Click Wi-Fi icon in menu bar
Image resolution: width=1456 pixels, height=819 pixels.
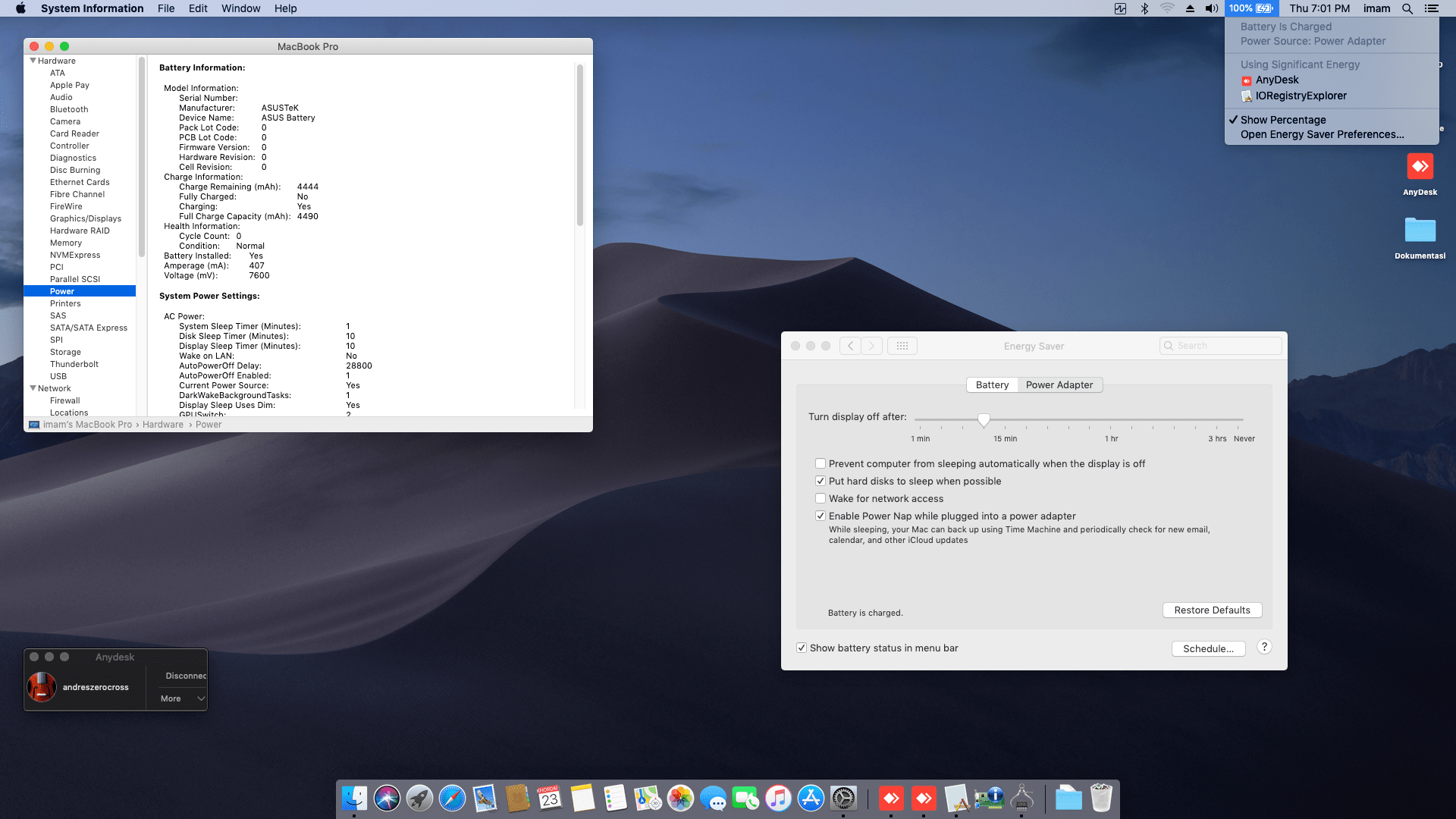1167,8
